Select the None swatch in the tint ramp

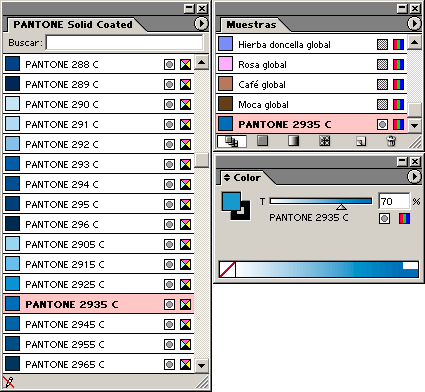pyautogui.click(x=227, y=269)
